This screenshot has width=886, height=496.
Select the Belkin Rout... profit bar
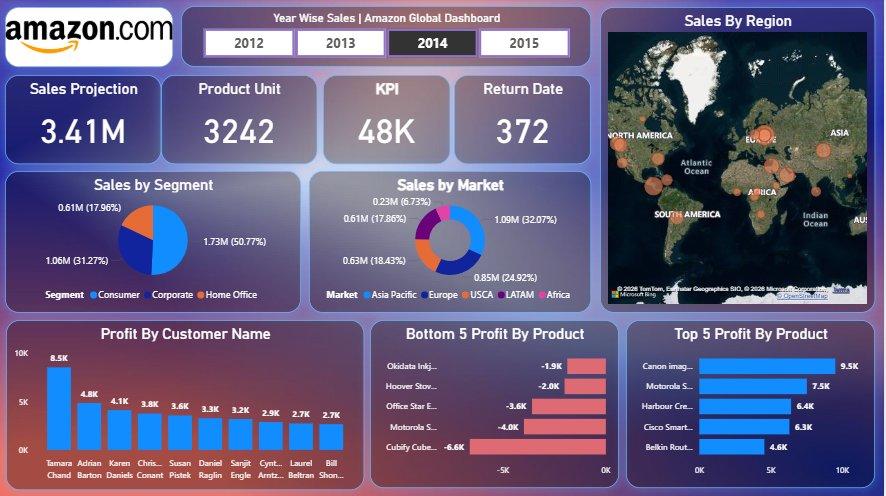click(x=732, y=447)
